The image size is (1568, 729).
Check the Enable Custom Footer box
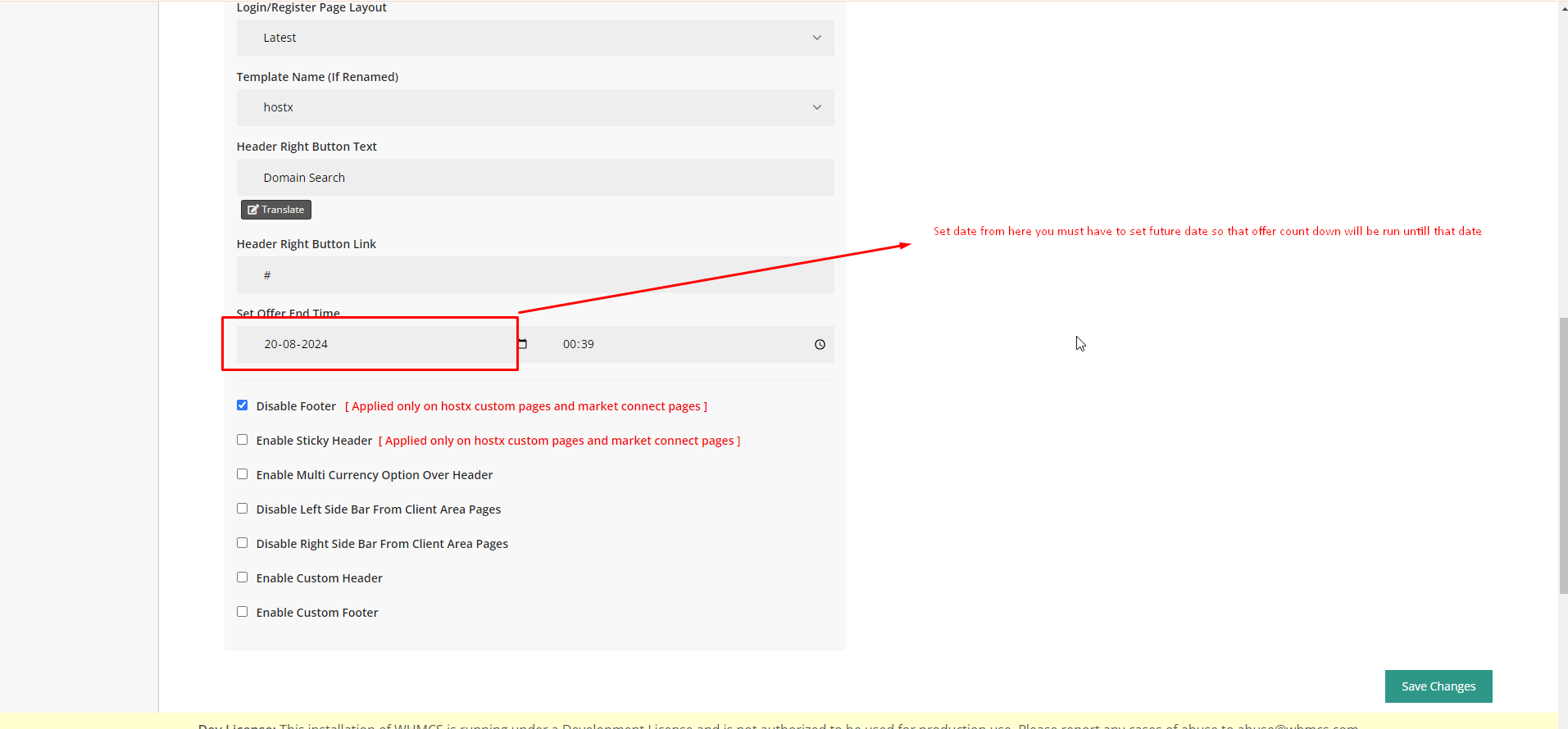click(x=243, y=612)
